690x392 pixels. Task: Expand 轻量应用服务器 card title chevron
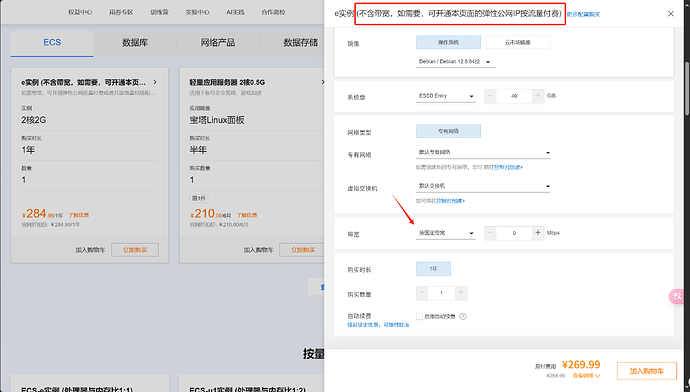tap(323, 82)
